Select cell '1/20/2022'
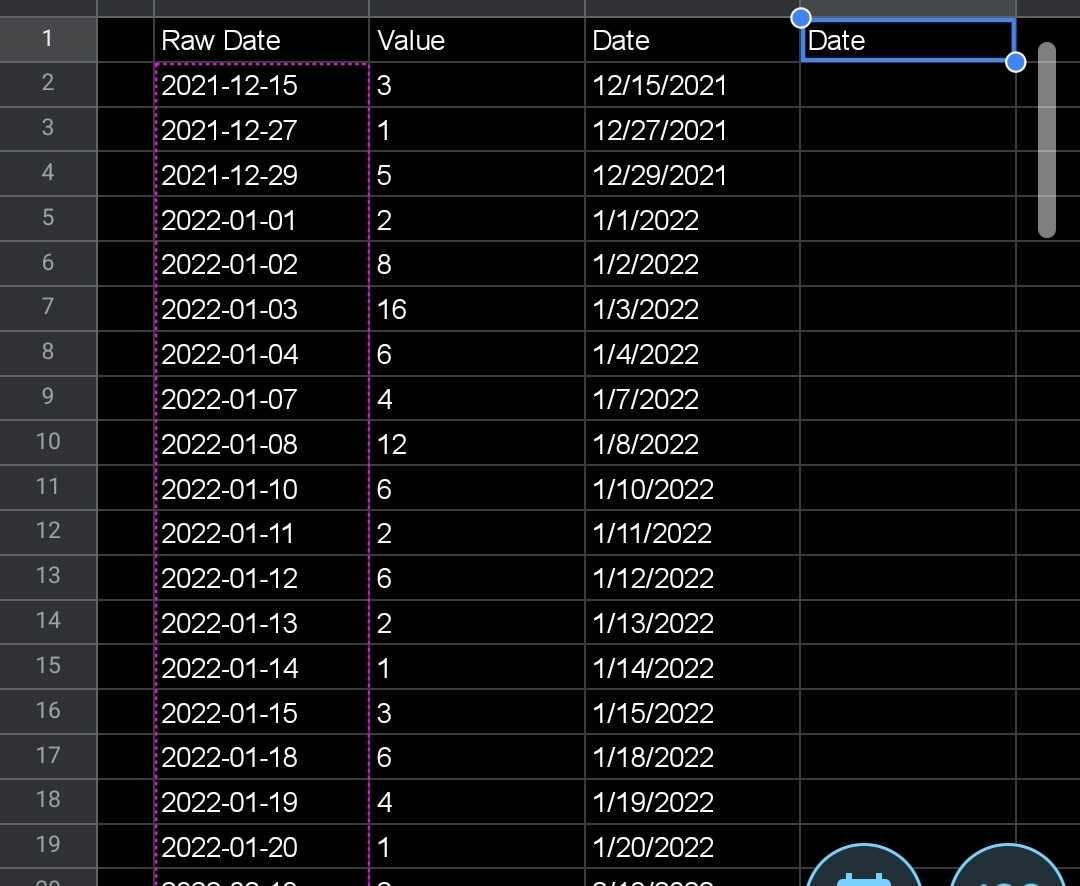Viewport: 1080px width, 886px height. click(692, 847)
